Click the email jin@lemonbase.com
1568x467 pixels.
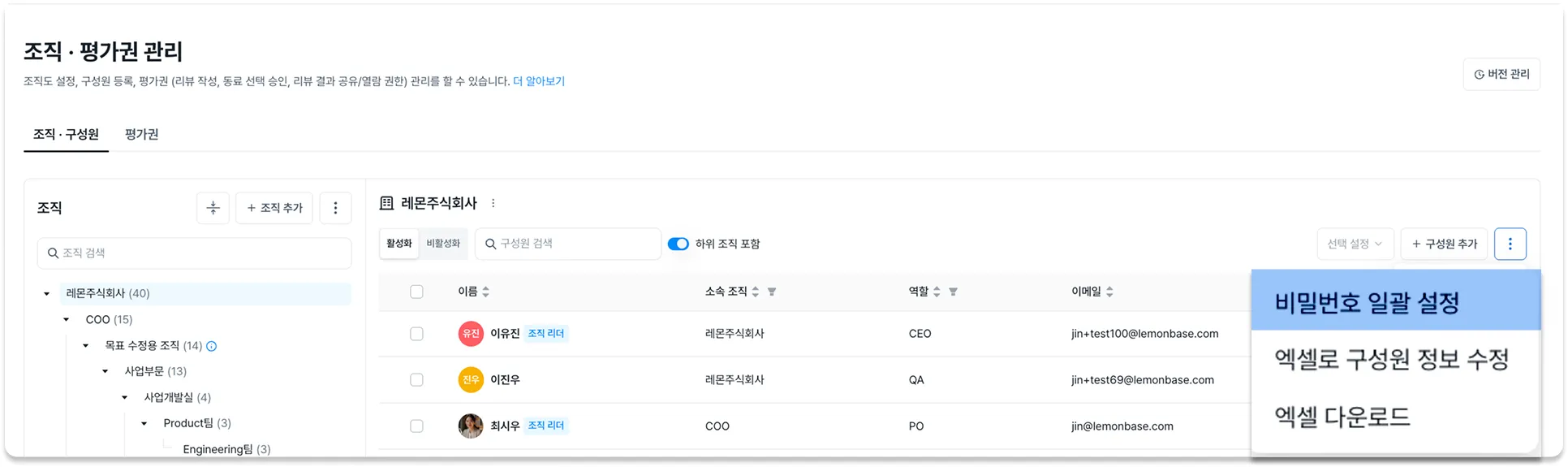tap(1122, 426)
